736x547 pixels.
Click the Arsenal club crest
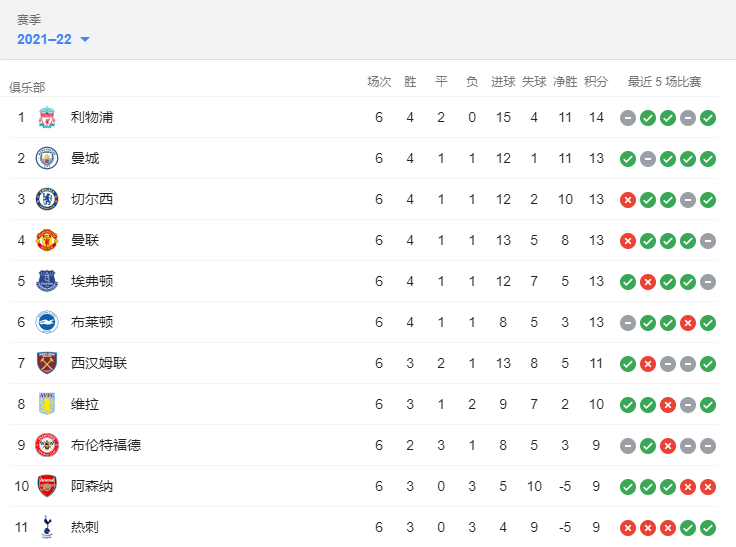tap(47, 486)
